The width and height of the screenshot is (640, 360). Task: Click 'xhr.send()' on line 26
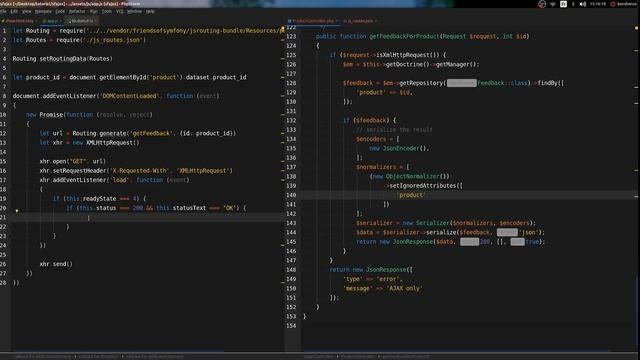[56, 264]
